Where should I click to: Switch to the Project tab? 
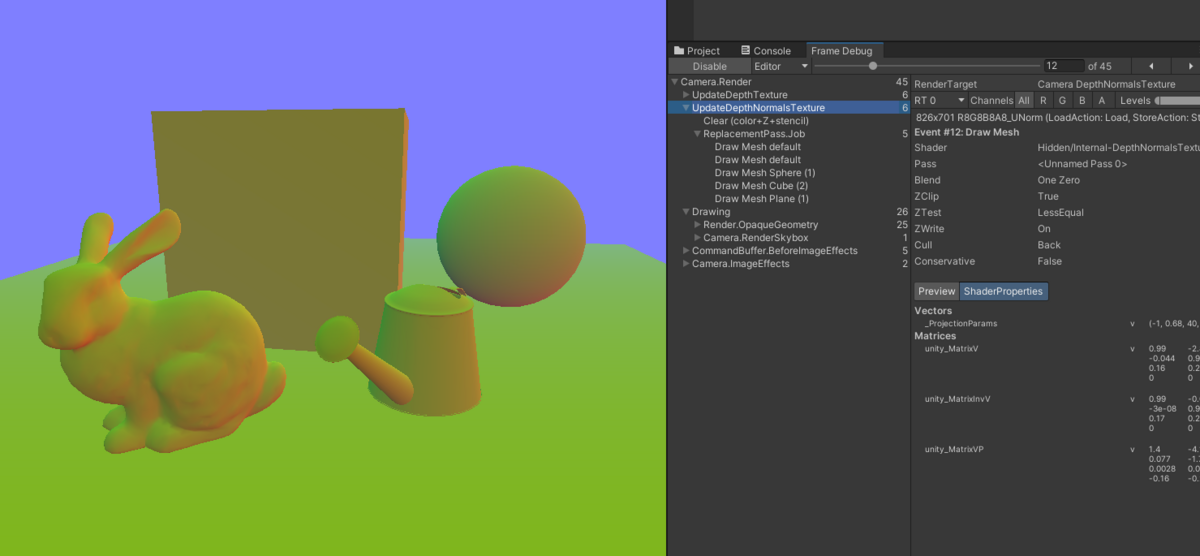click(697, 51)
